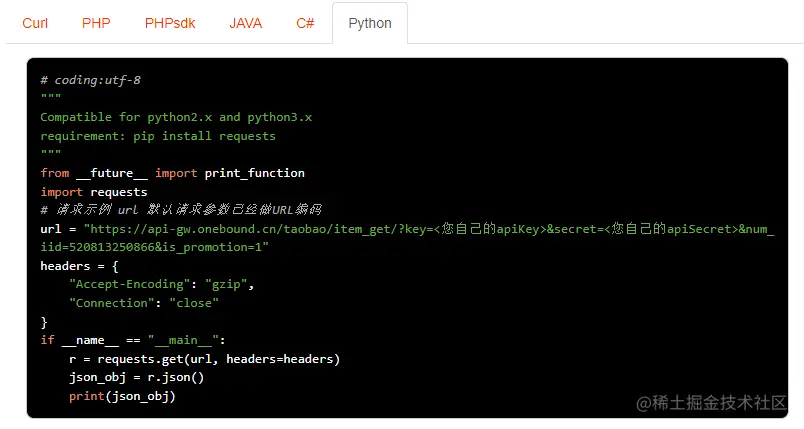The width and height of the screenshot is (804, 429).
Task: Click the print(json_obj) statement
Action: click(x=122, y=396)
